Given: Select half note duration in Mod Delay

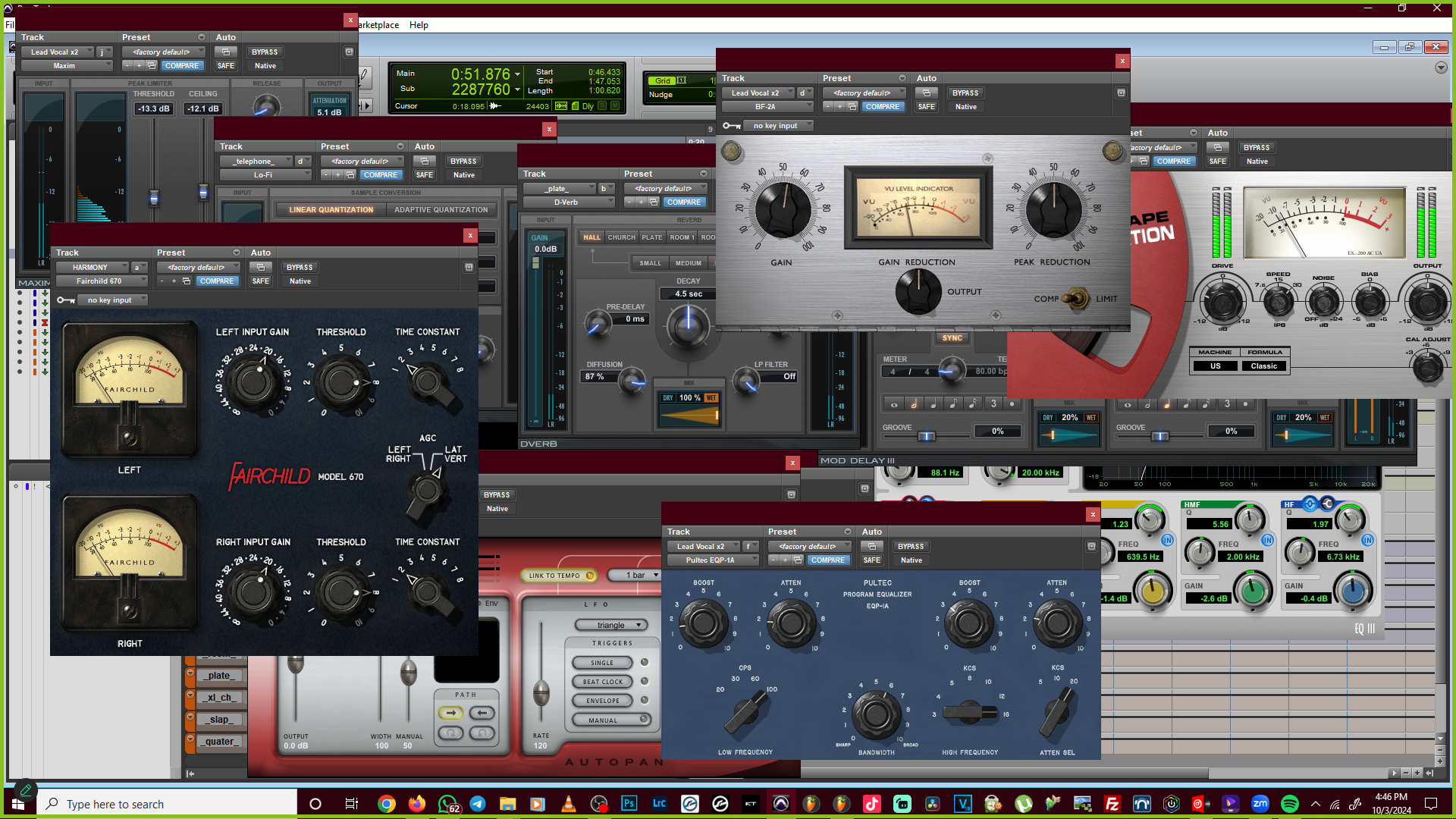Looking at the screenshot, I should click(914, 404).
